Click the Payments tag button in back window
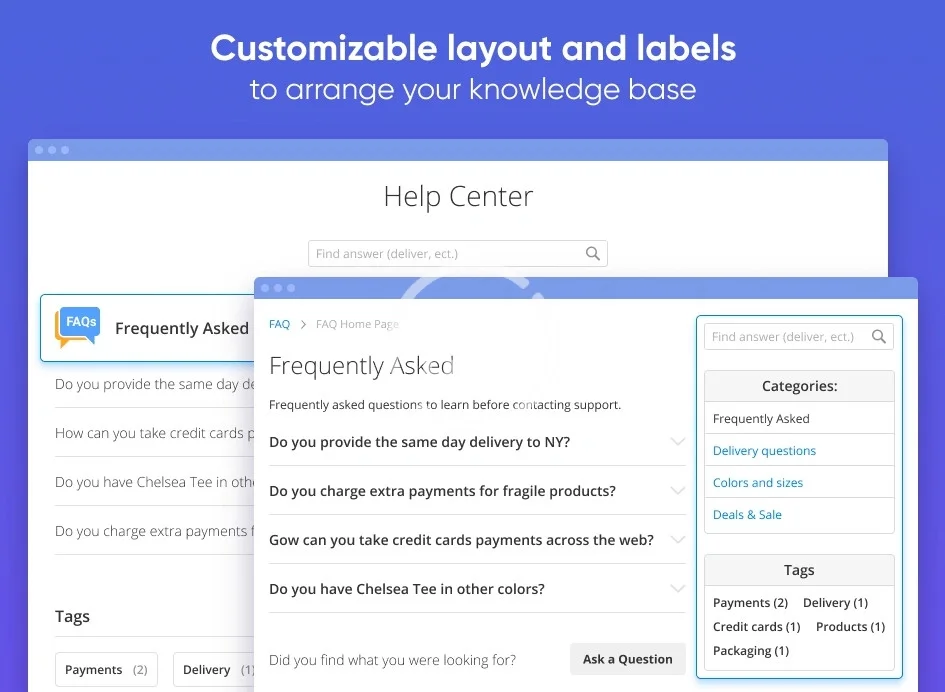The width and height of the screenshot is (945, 692). pyautogui.click(x=106, y=670)
